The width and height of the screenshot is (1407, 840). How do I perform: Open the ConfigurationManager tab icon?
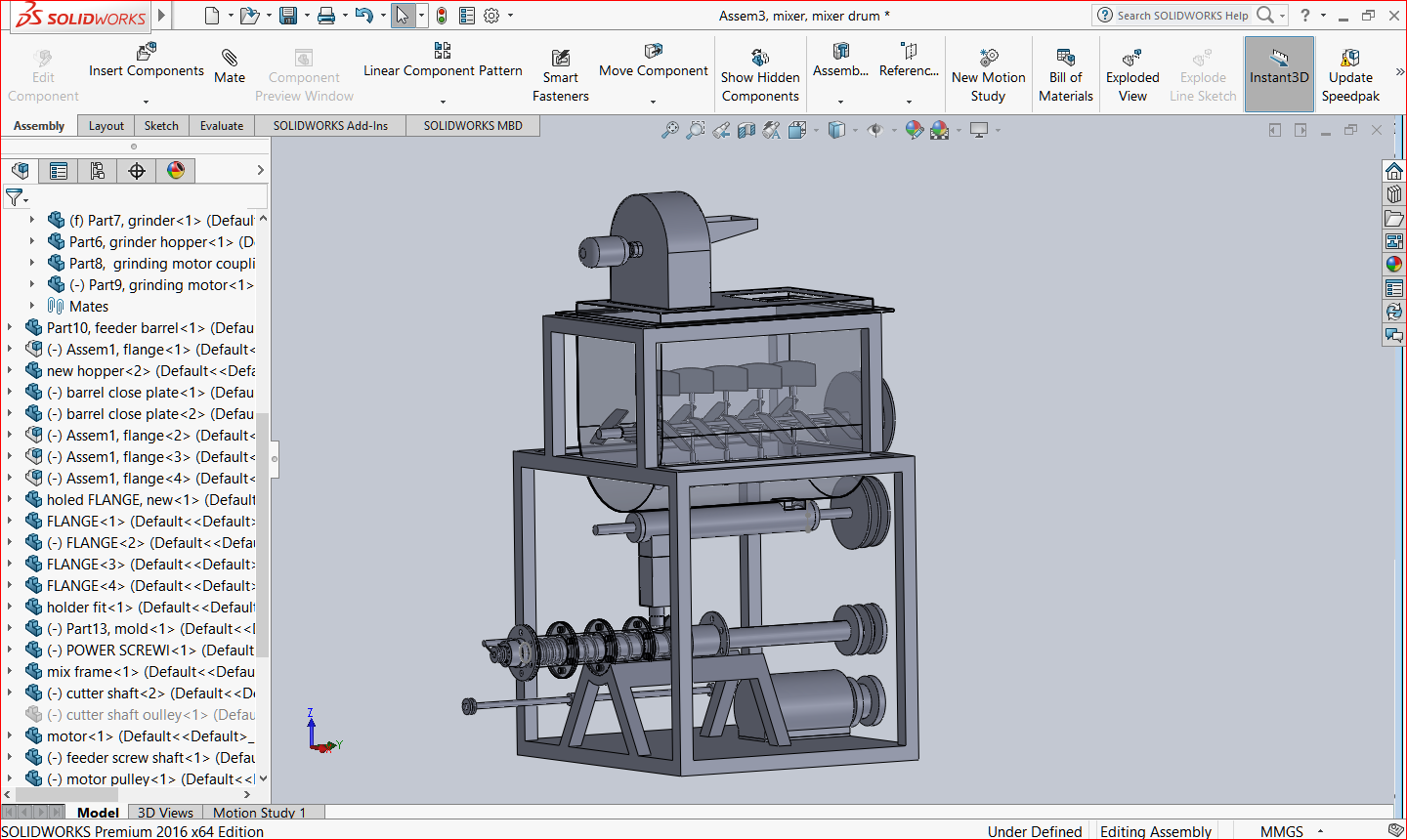point(98,171)
